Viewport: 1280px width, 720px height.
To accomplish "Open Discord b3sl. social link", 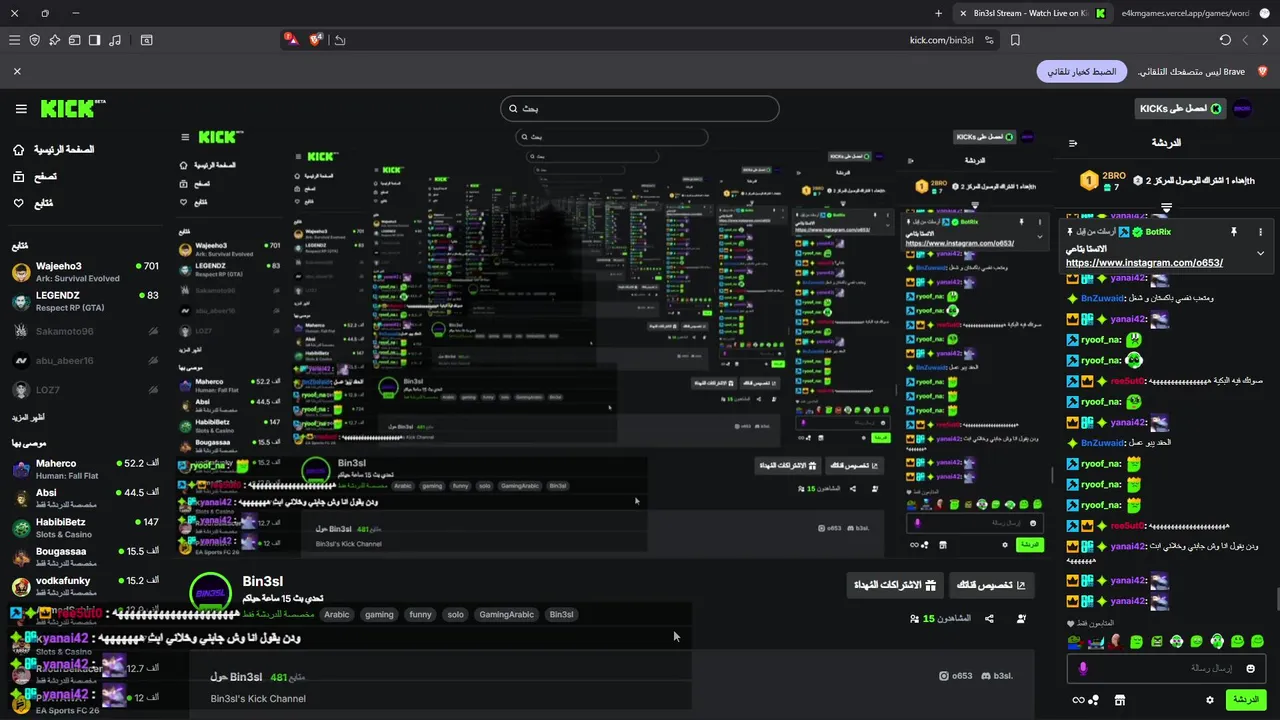I will (996, 676).
